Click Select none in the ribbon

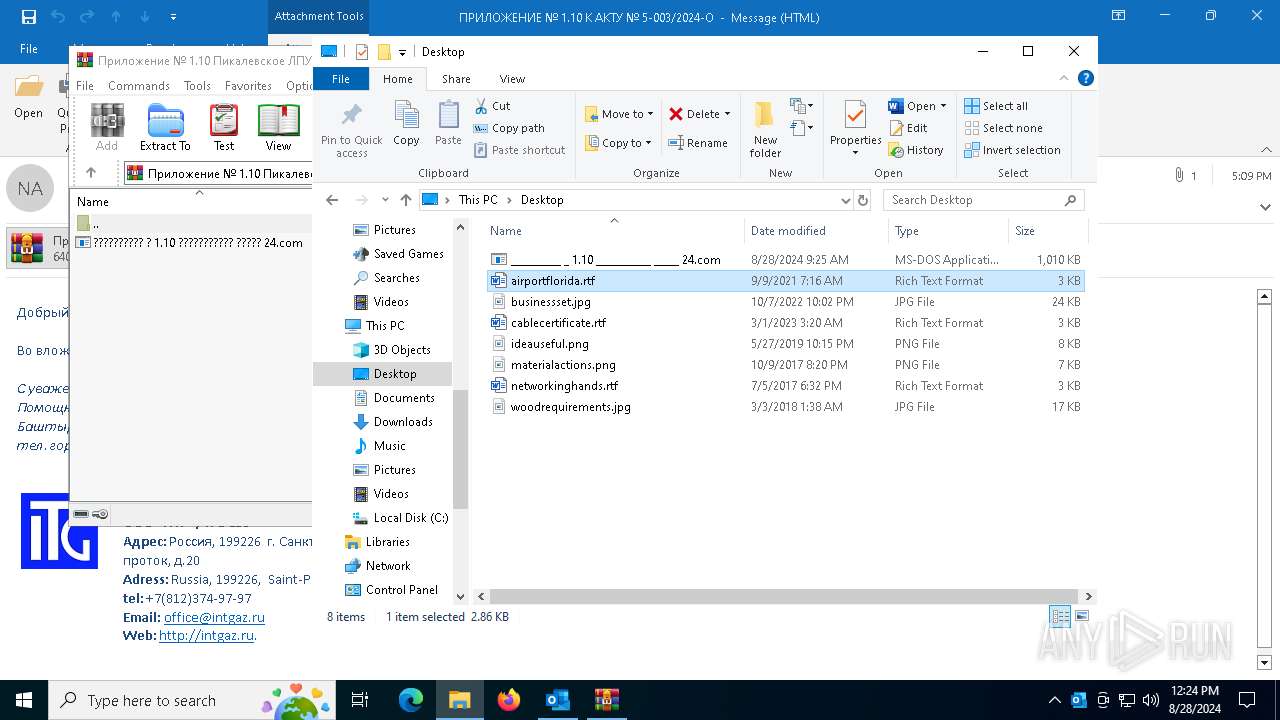pyautogui.click(x=1003, y=128)
